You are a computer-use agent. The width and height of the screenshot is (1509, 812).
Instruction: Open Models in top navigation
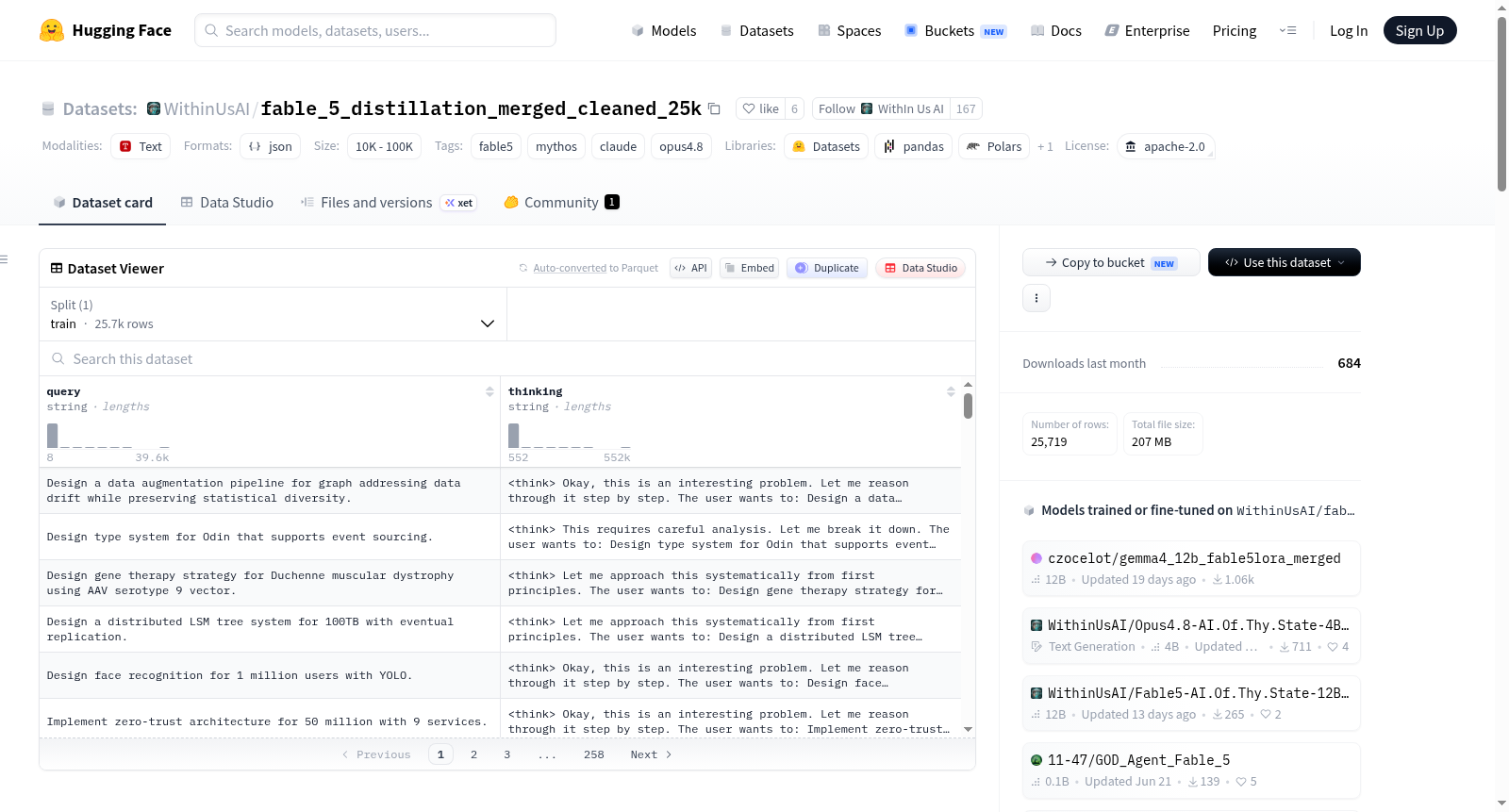coord(664,30)
